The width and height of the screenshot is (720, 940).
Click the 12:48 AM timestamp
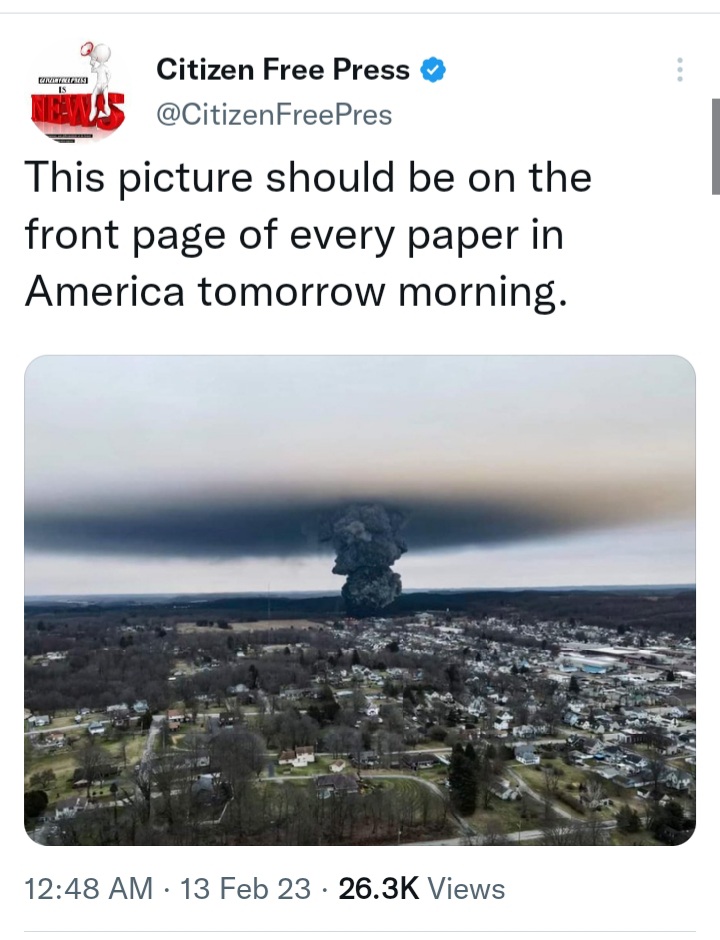pyautogui.click(x=89, y=888)
